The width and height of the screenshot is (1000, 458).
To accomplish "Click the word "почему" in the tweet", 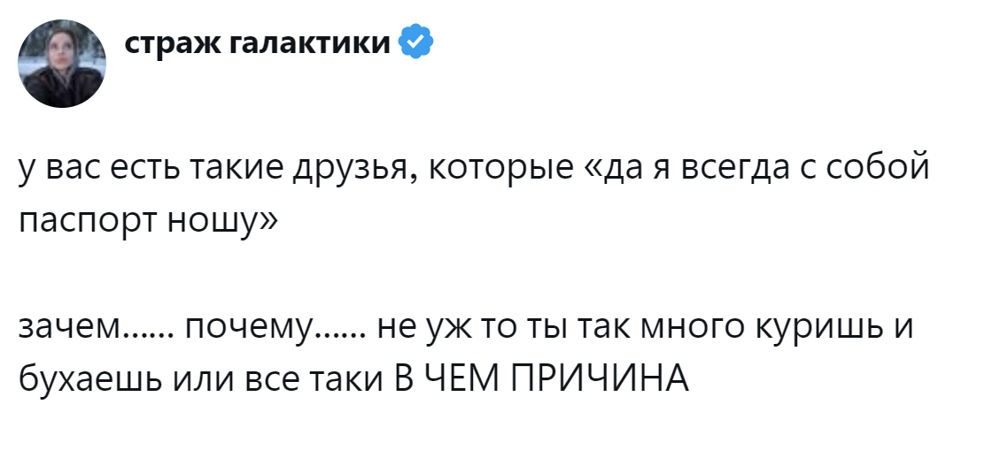I will (250, 328).
